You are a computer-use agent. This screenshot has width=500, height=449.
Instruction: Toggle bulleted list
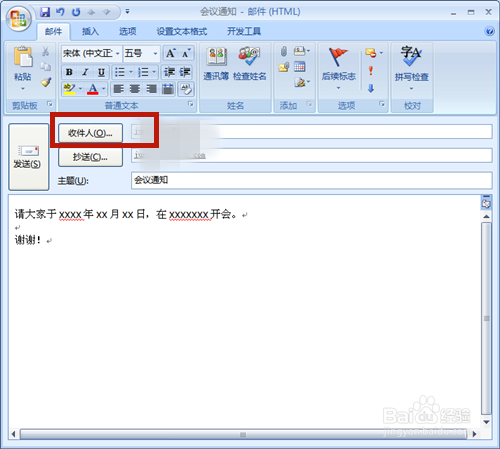(x=120, y=72)
